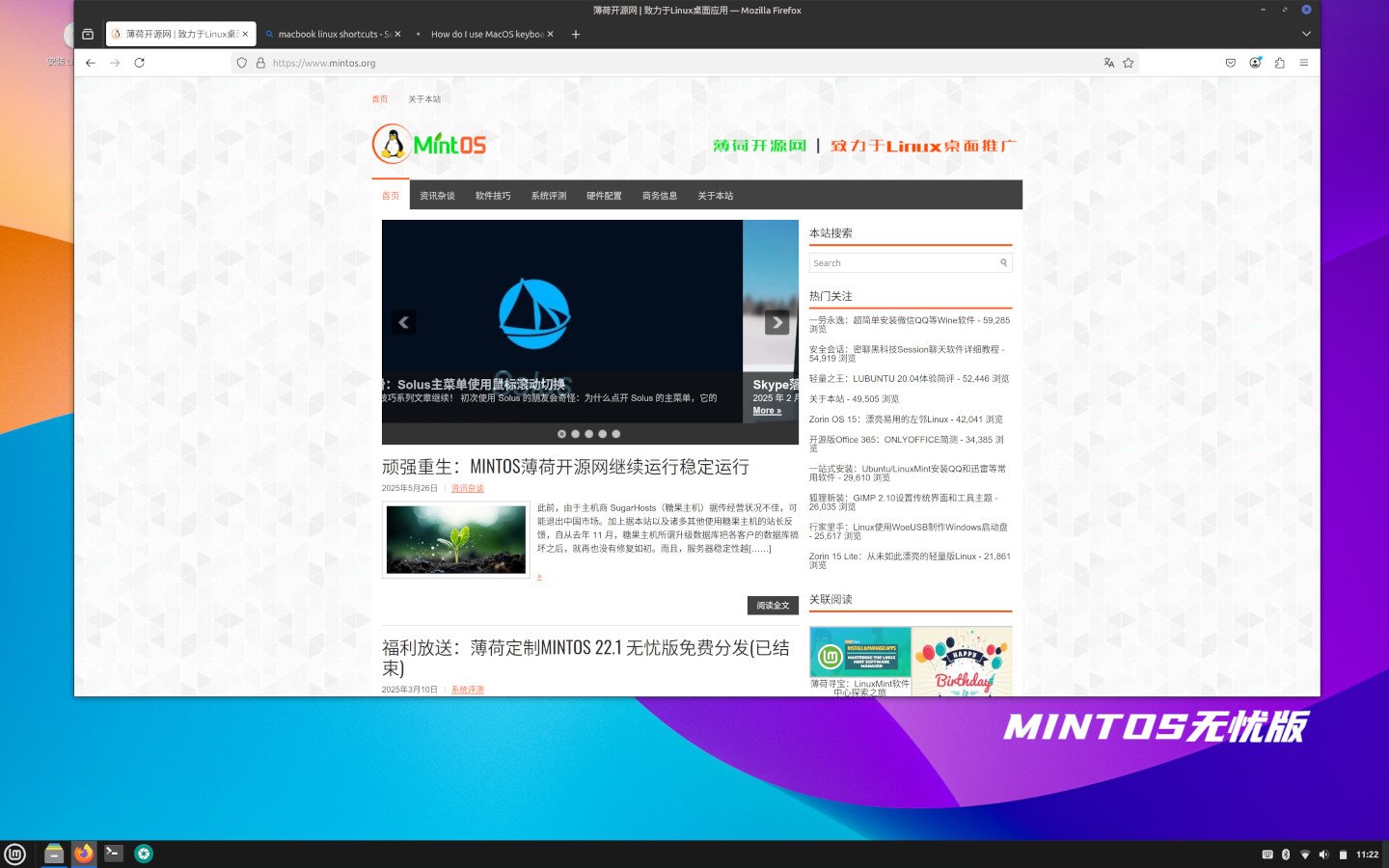The width and height of the screenshot is (1389, 868).
Task: Switch to How do I use MacOS keyboard tab
Action: pos(485,34)
